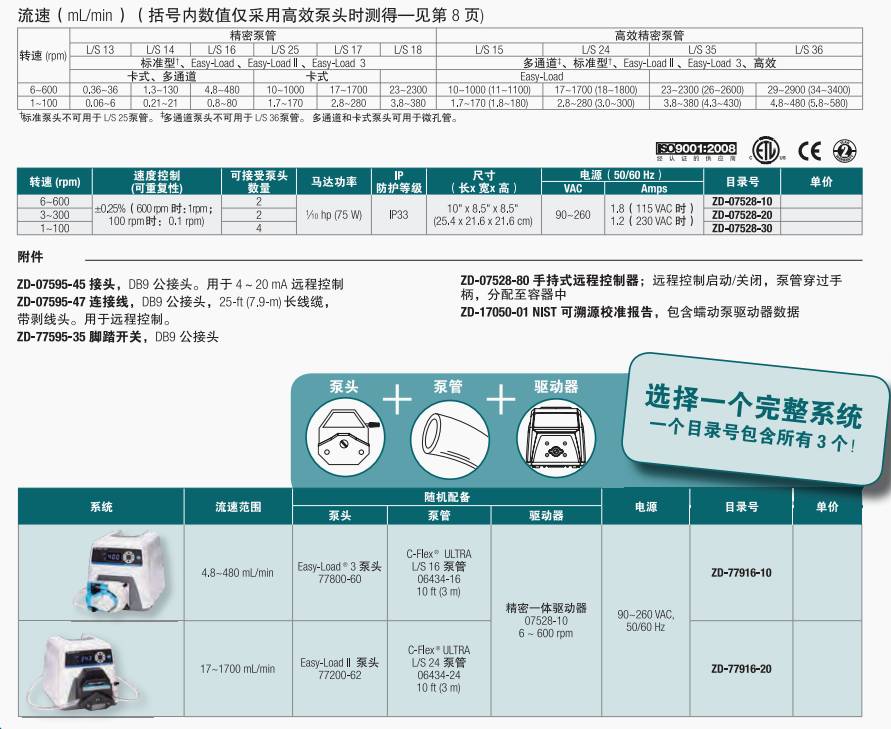Click catalog number ZD-77916-10
Screen dimensions: 891x729
click(741, 573)
